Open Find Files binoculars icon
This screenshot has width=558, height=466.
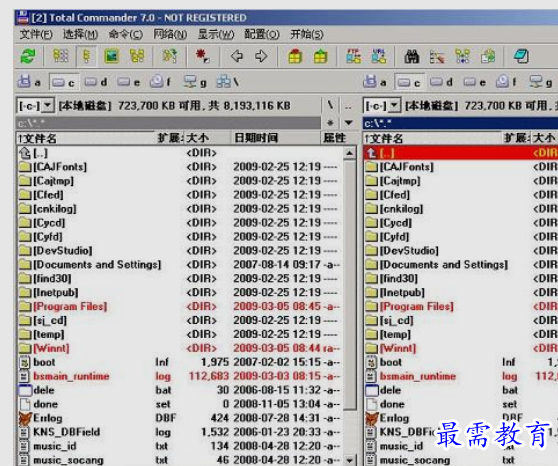coord(412,57)
